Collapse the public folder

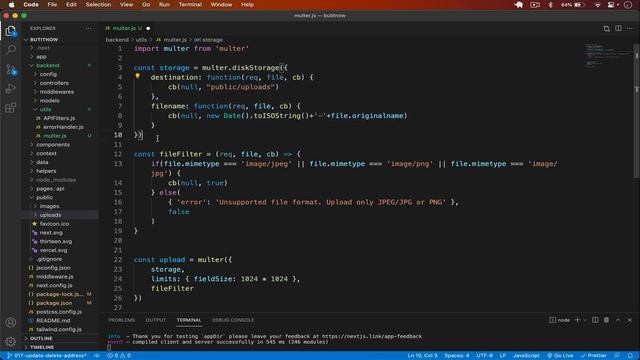click(44, 197)
